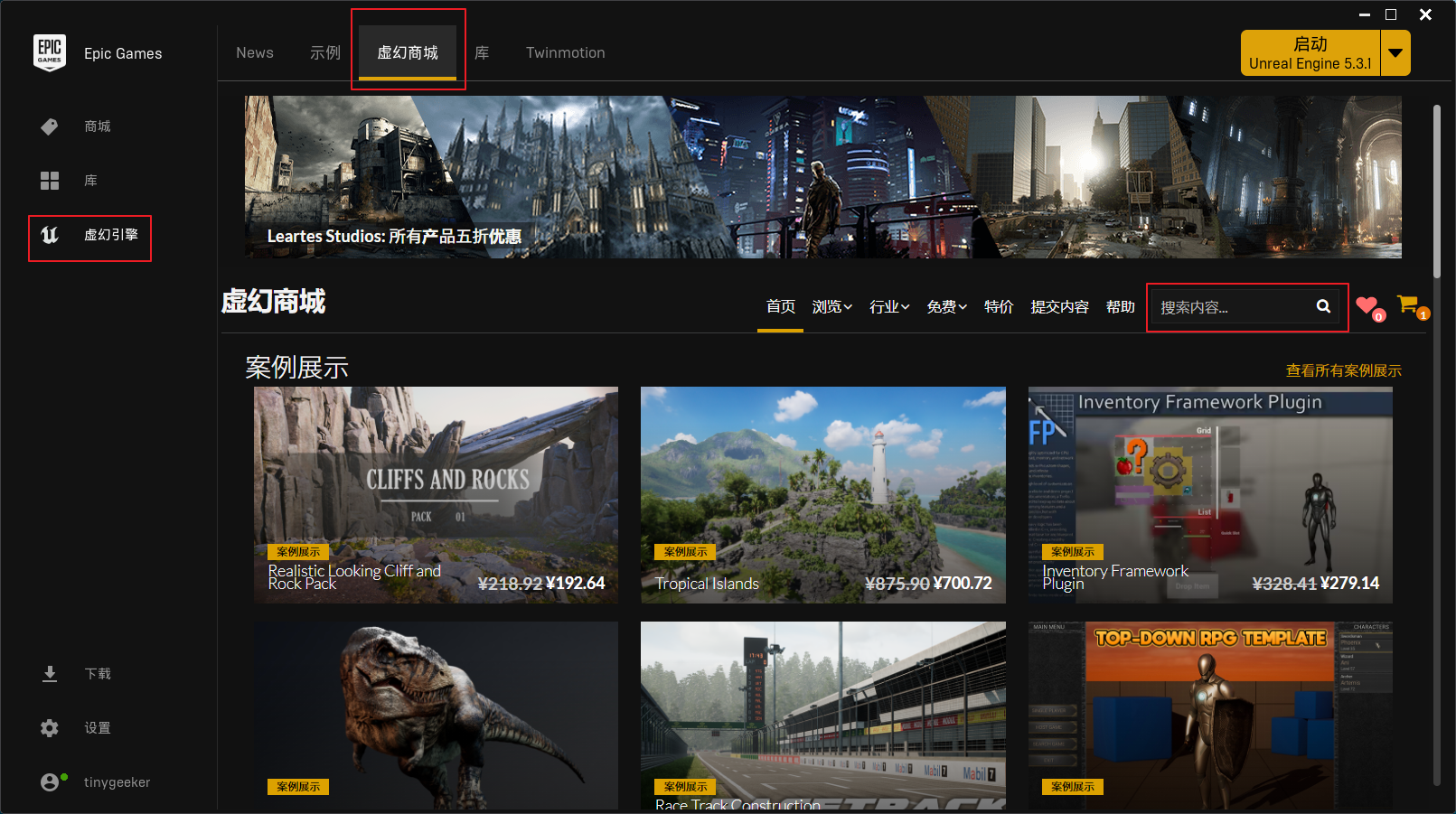Close the Epic Games Launcher window

click(x=1425, y=14)
